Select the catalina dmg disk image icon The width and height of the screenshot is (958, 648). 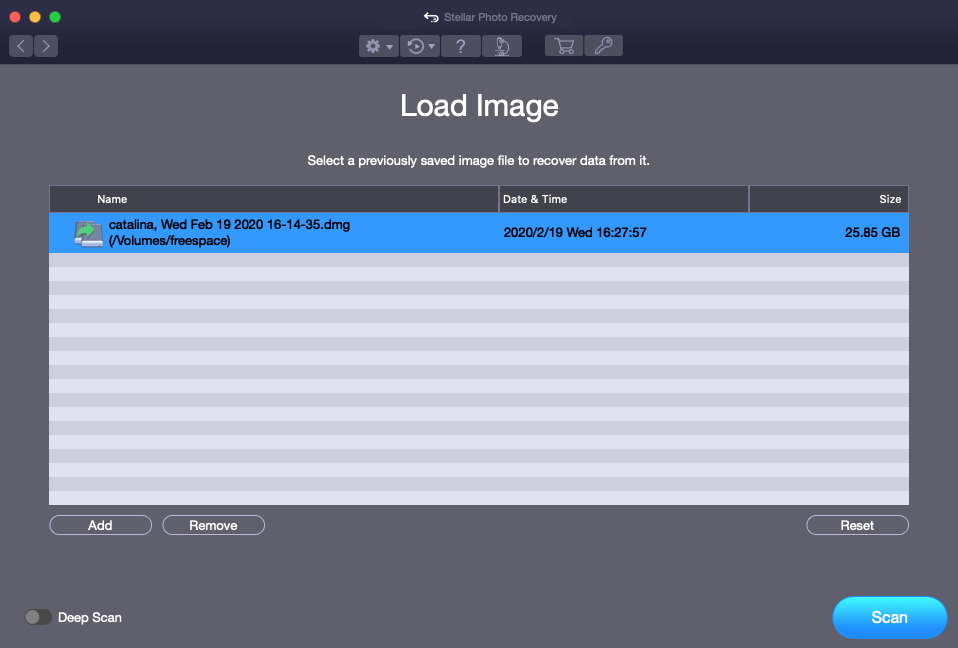point(88,233)
